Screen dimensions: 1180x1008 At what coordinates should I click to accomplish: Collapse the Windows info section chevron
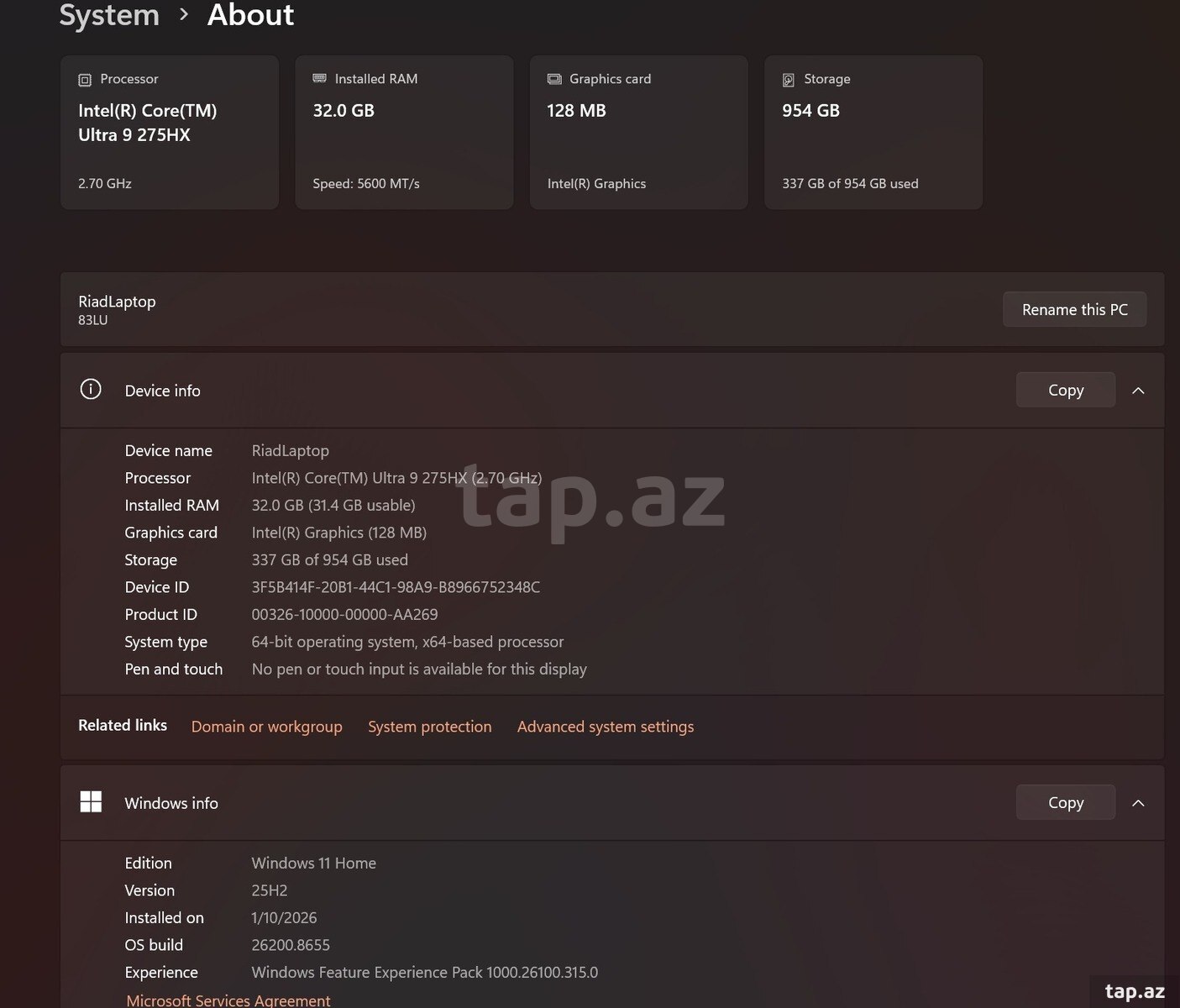tap(1138, 803)
